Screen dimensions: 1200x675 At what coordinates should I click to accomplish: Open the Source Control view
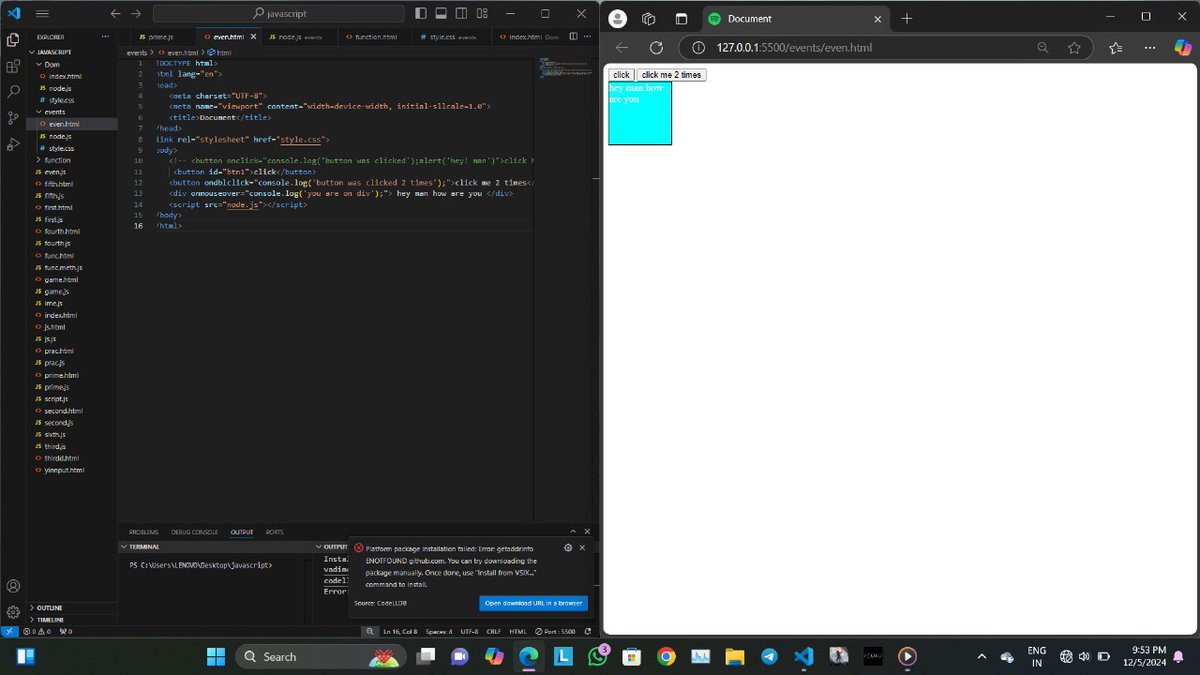pyautogui.click(x=13, y=117)
